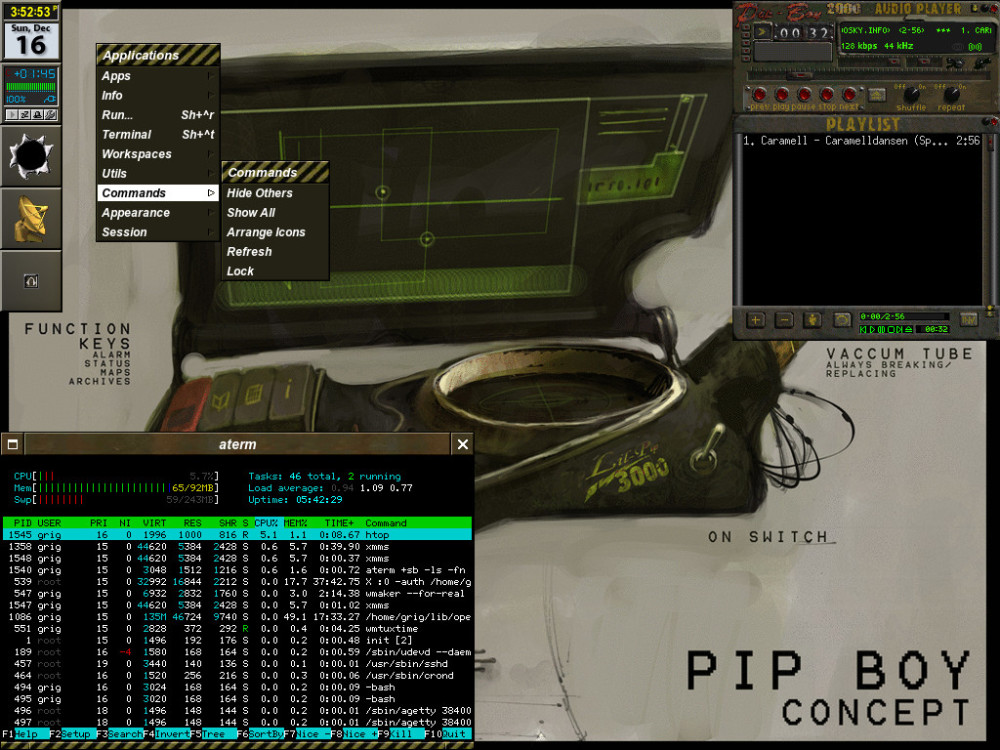Click the wrench icon in battery dockapp
Viewport: 1000px width, 750px height.
coord(50,114)
